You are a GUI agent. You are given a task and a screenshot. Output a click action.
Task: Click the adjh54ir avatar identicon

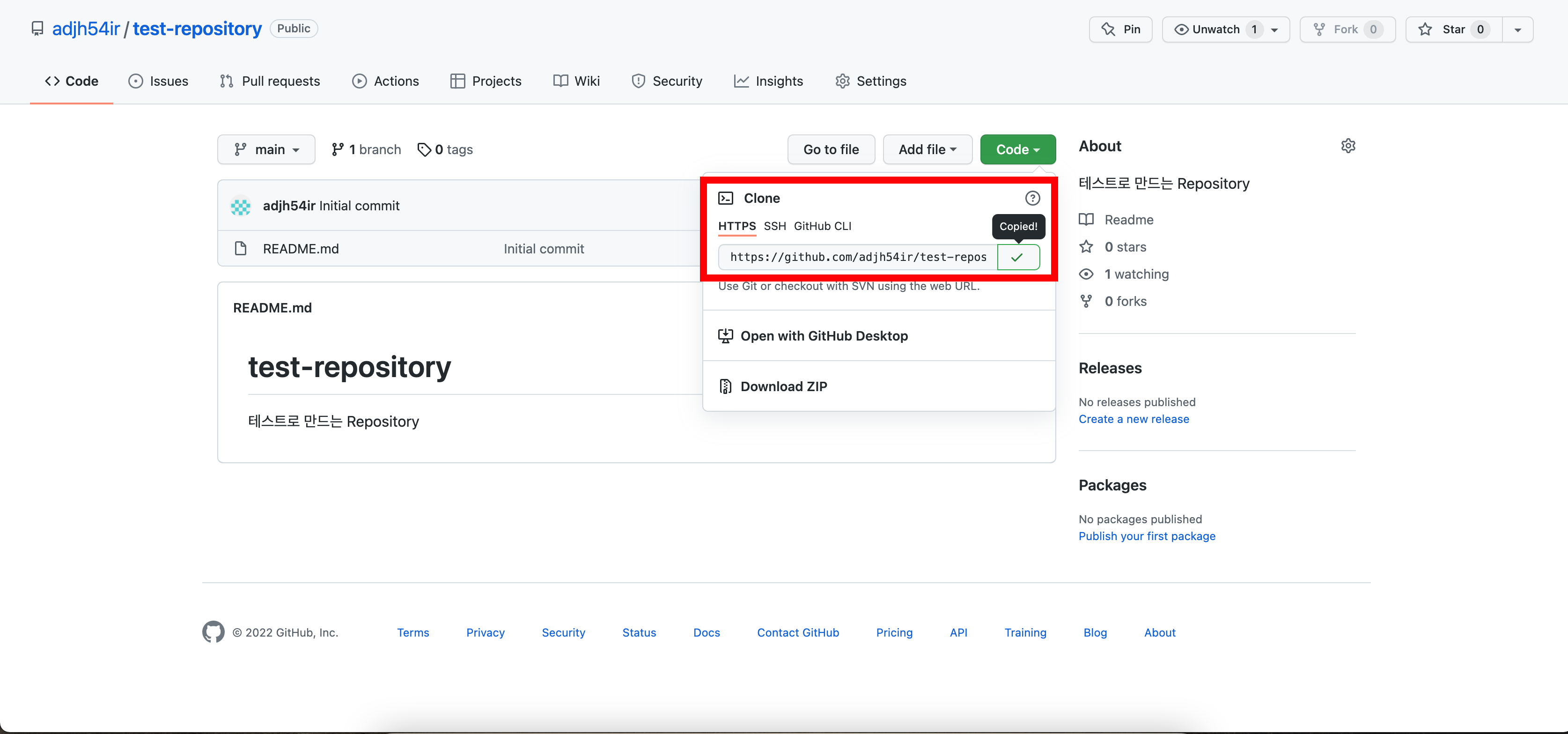pyautogui.click(x=241, y=206)
